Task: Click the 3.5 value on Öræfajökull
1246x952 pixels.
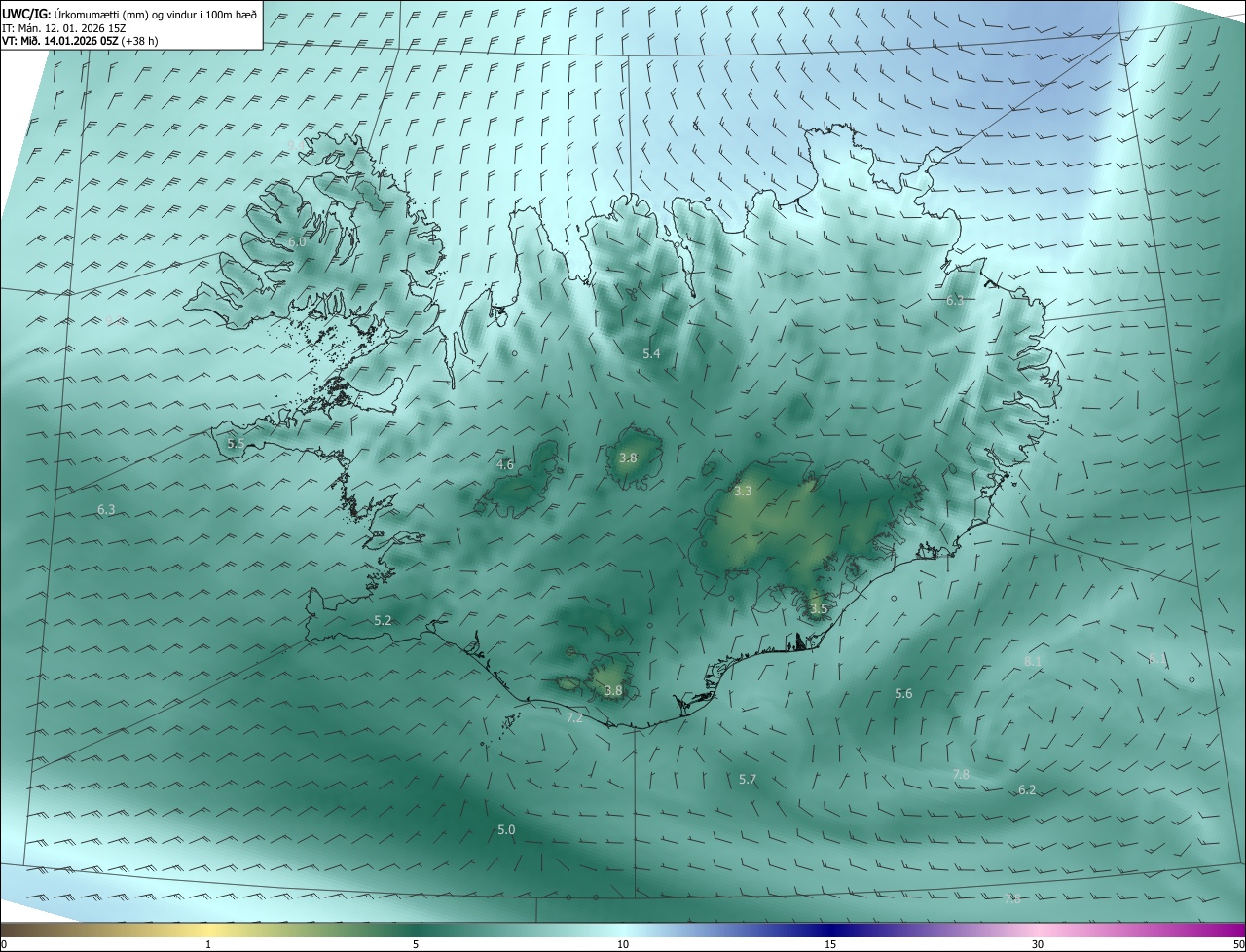Action: coord(819,608)
